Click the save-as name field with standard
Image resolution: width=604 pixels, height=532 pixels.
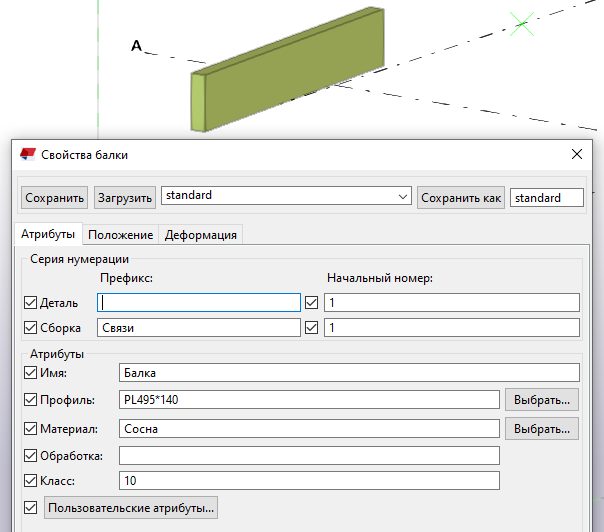[x=547, y=198]
